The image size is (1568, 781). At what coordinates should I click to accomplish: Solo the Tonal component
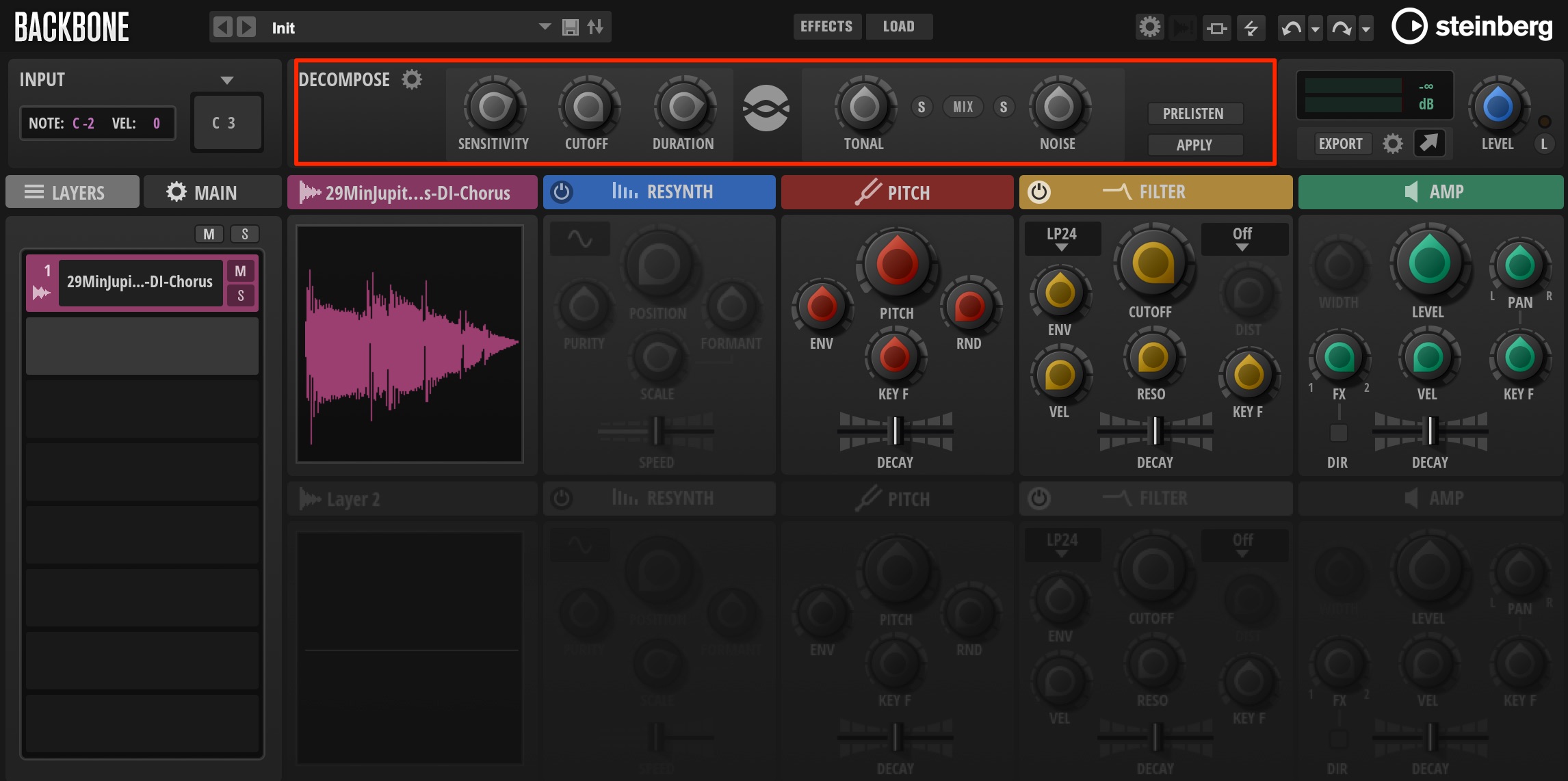(x=922, y=107)
